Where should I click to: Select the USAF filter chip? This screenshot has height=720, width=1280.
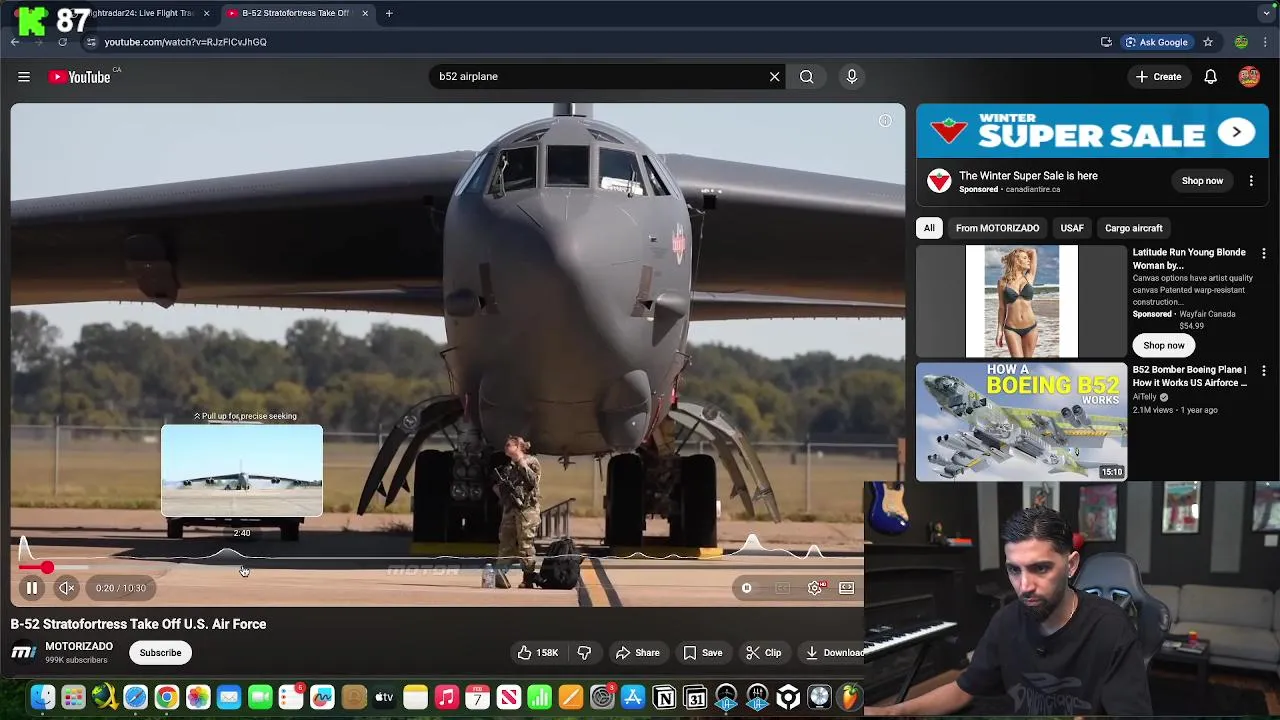1072,228
